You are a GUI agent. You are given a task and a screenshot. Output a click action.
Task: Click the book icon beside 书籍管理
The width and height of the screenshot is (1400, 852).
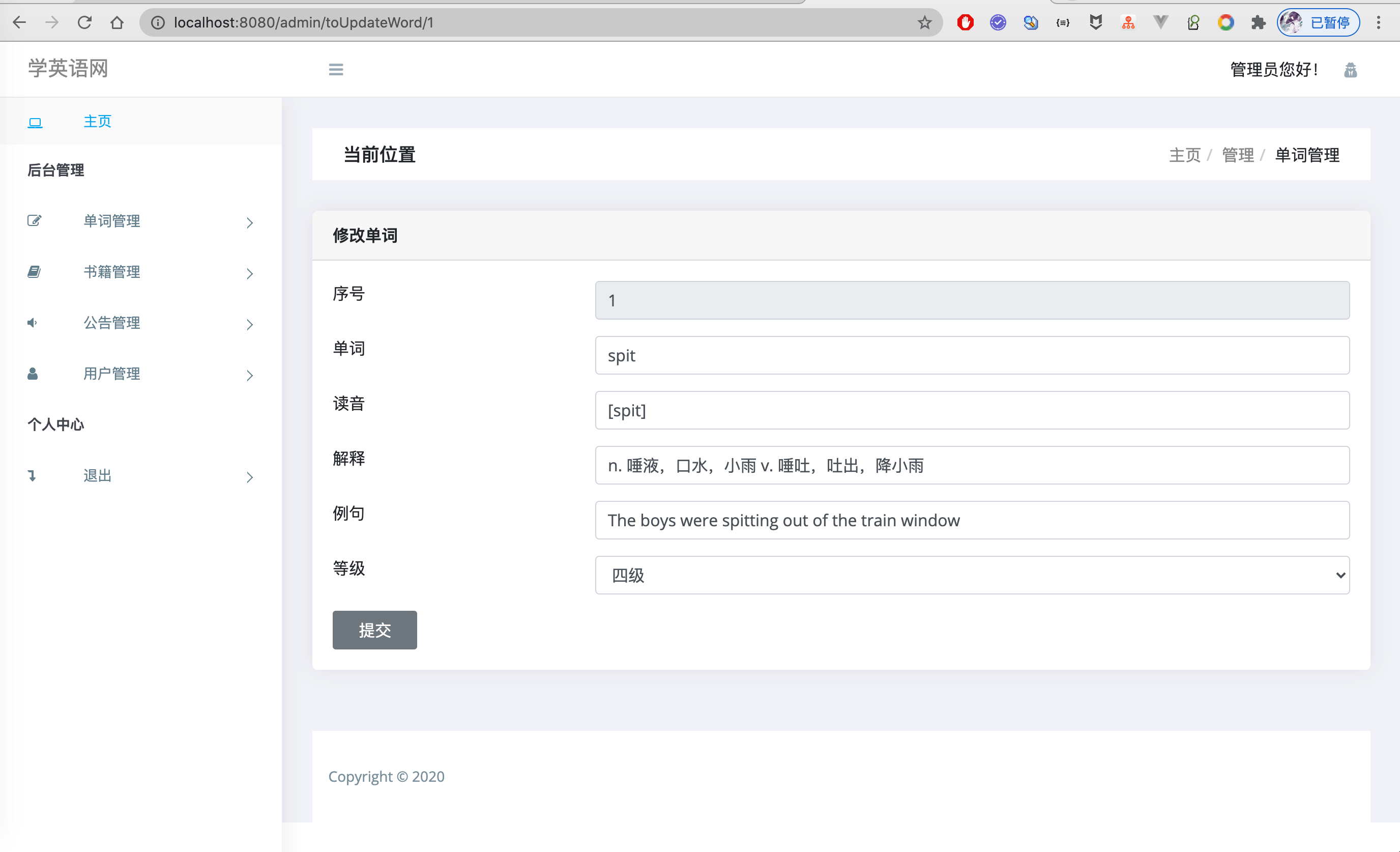coord(34,272)
